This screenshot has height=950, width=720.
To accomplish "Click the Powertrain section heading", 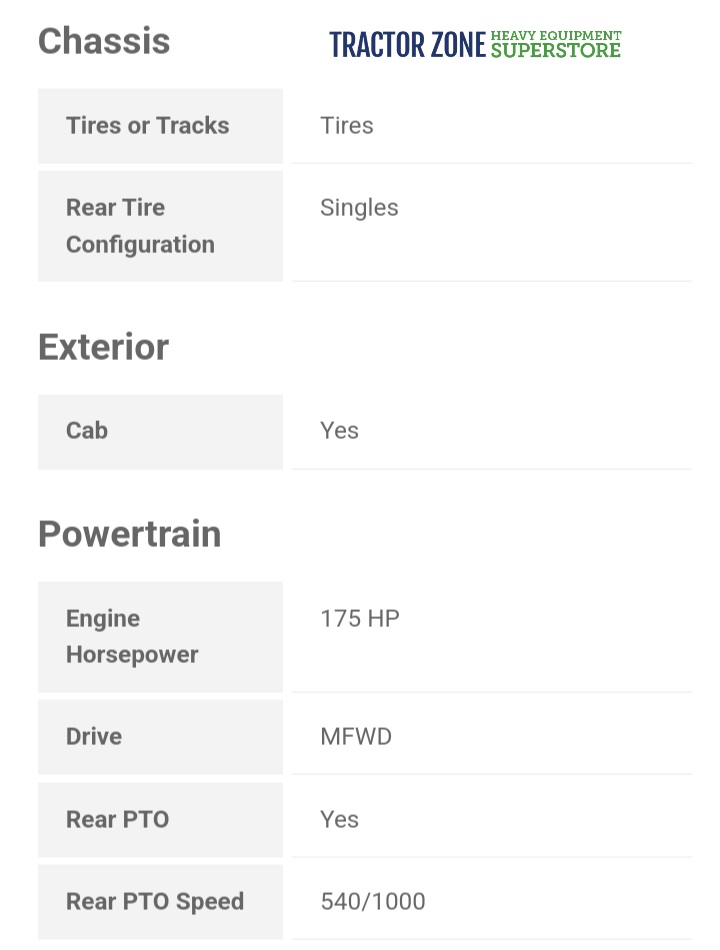I will (130, 534).
